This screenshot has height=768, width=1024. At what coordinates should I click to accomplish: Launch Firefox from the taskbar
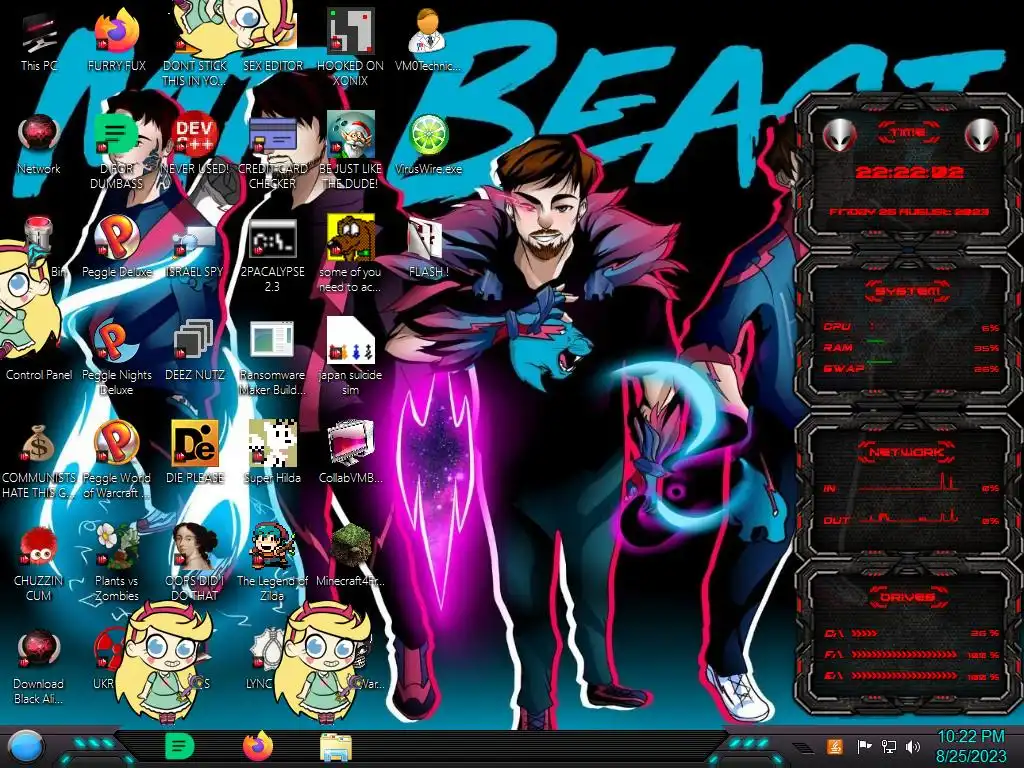point(258,746)
